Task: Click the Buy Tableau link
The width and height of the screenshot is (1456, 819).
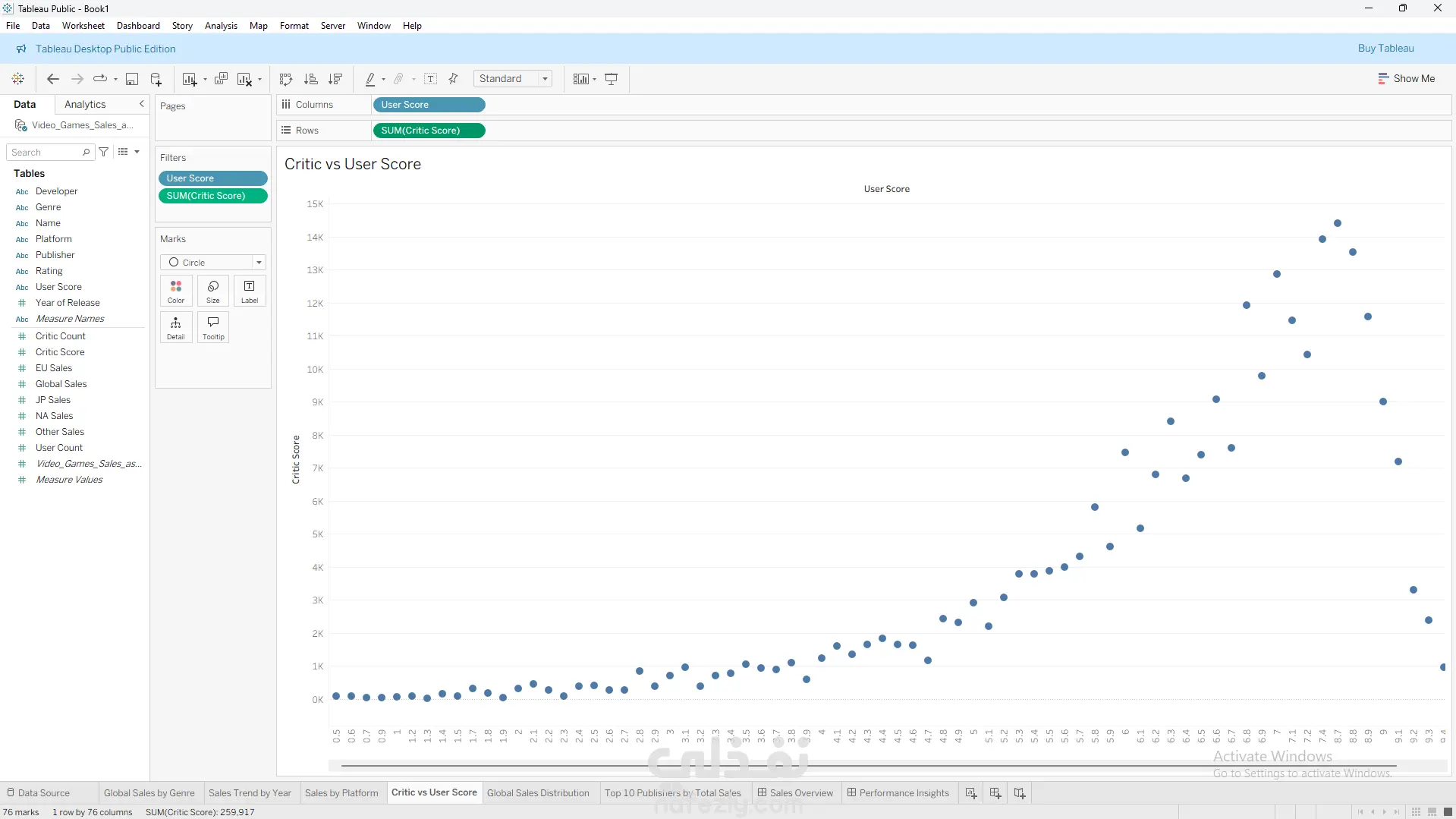Action: click(1385, 49)
